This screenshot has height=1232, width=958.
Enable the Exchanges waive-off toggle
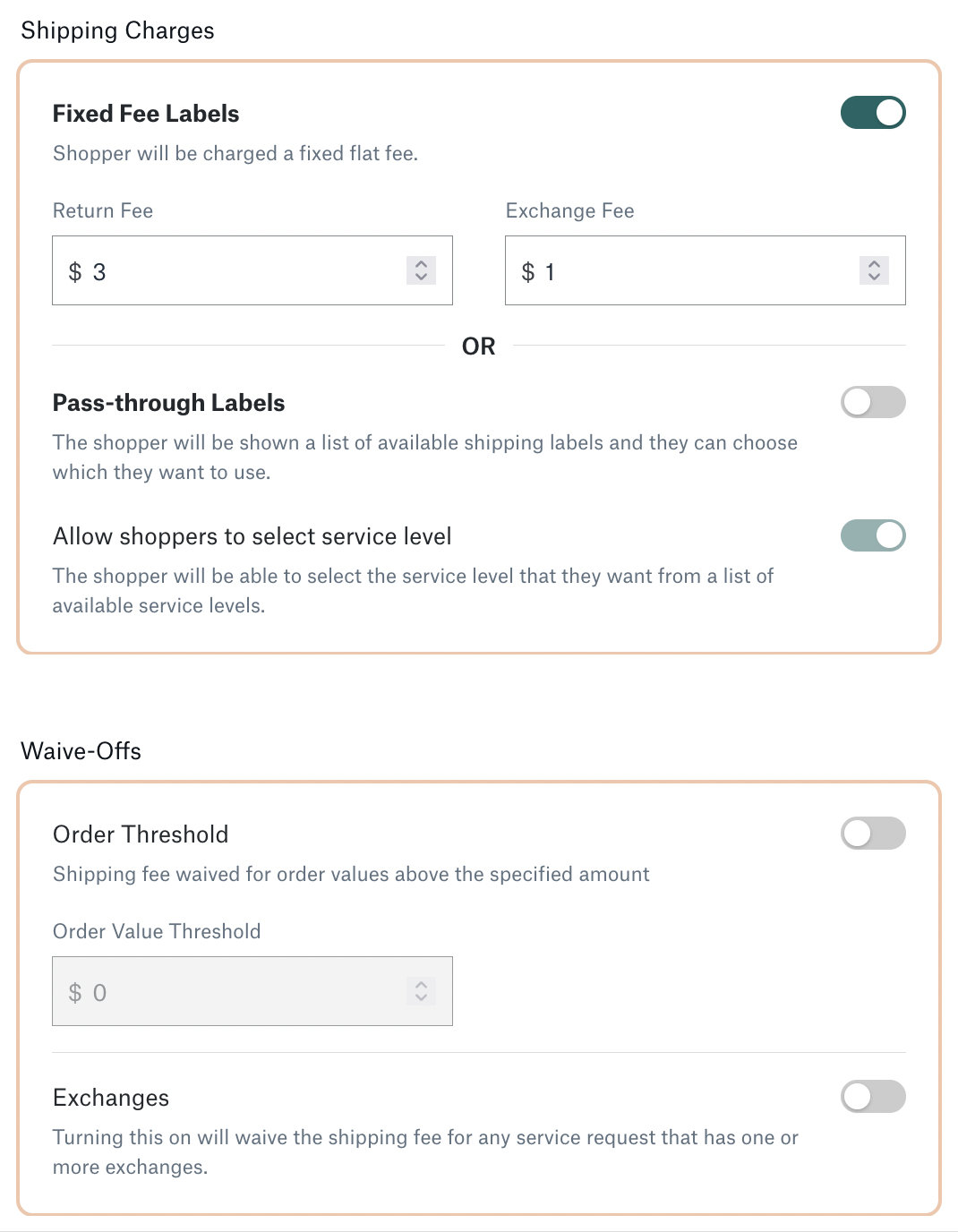(873, 1097)
